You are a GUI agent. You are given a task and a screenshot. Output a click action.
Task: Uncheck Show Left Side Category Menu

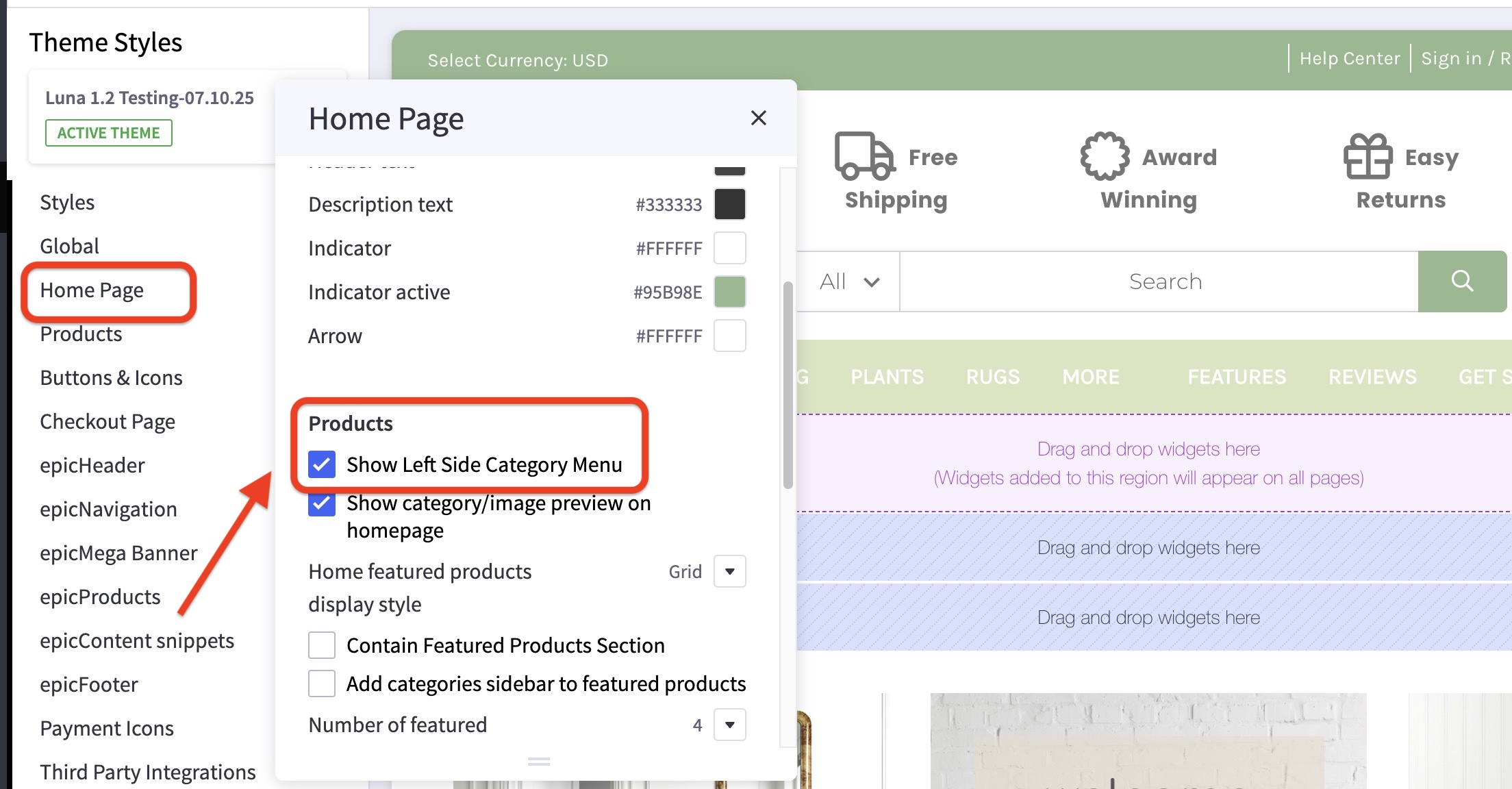(322, 464)
